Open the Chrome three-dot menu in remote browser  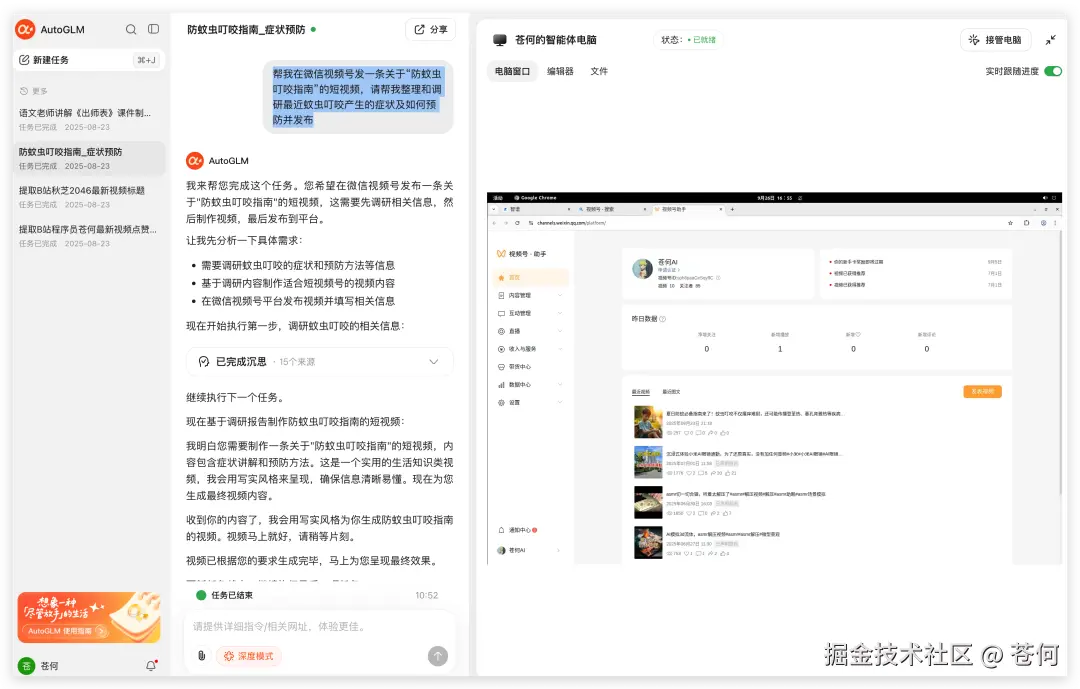tap(1055, 223)
